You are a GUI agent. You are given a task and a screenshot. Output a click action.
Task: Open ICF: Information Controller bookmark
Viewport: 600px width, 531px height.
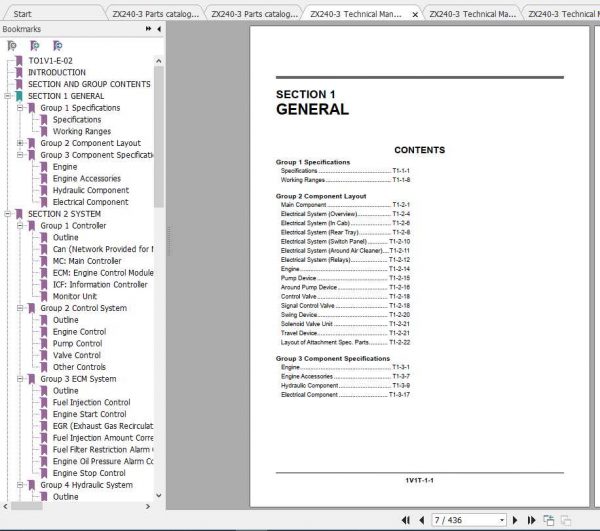[x=100, y=285]
